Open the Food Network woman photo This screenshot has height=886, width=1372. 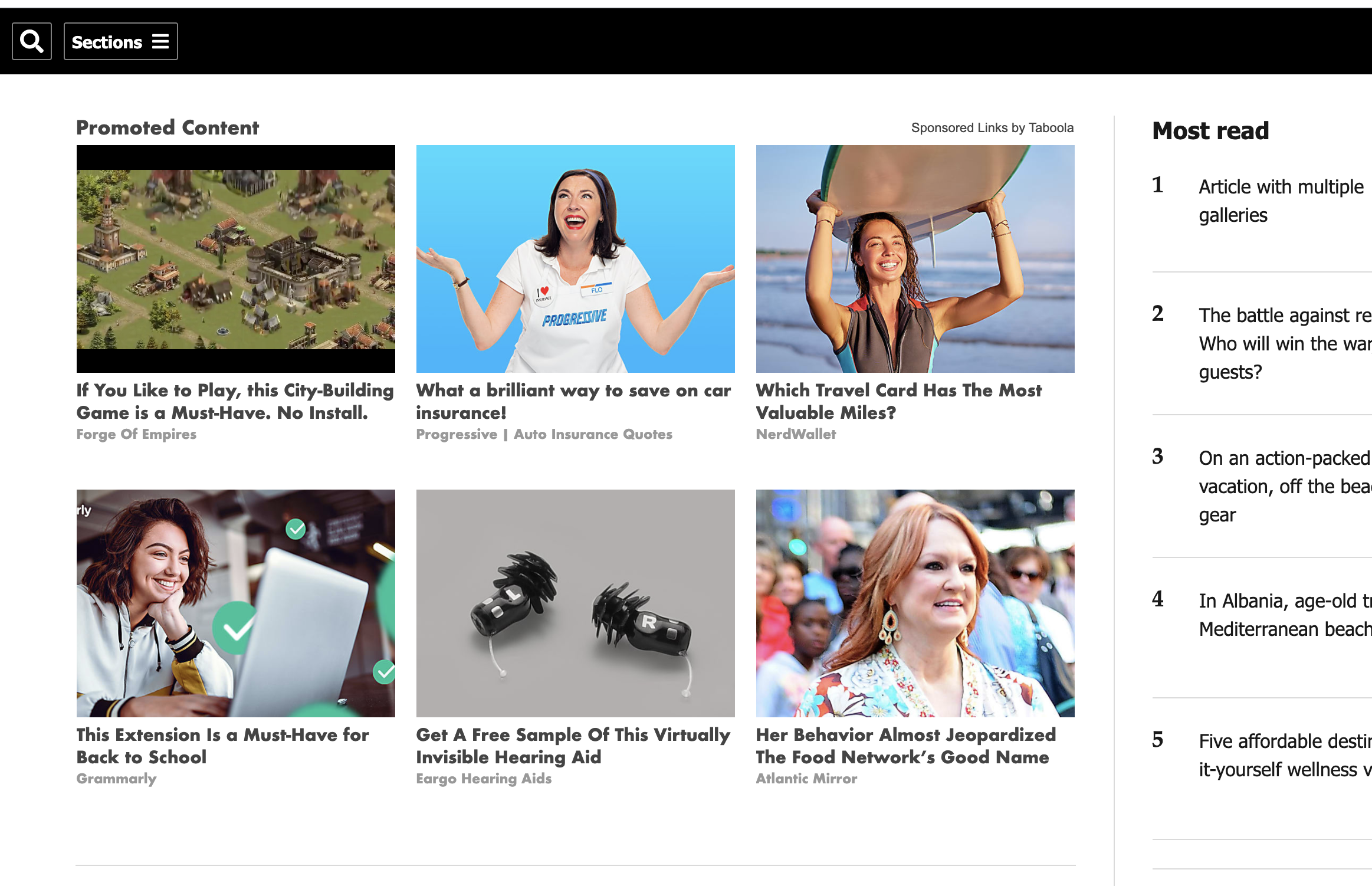coord(915,603)
